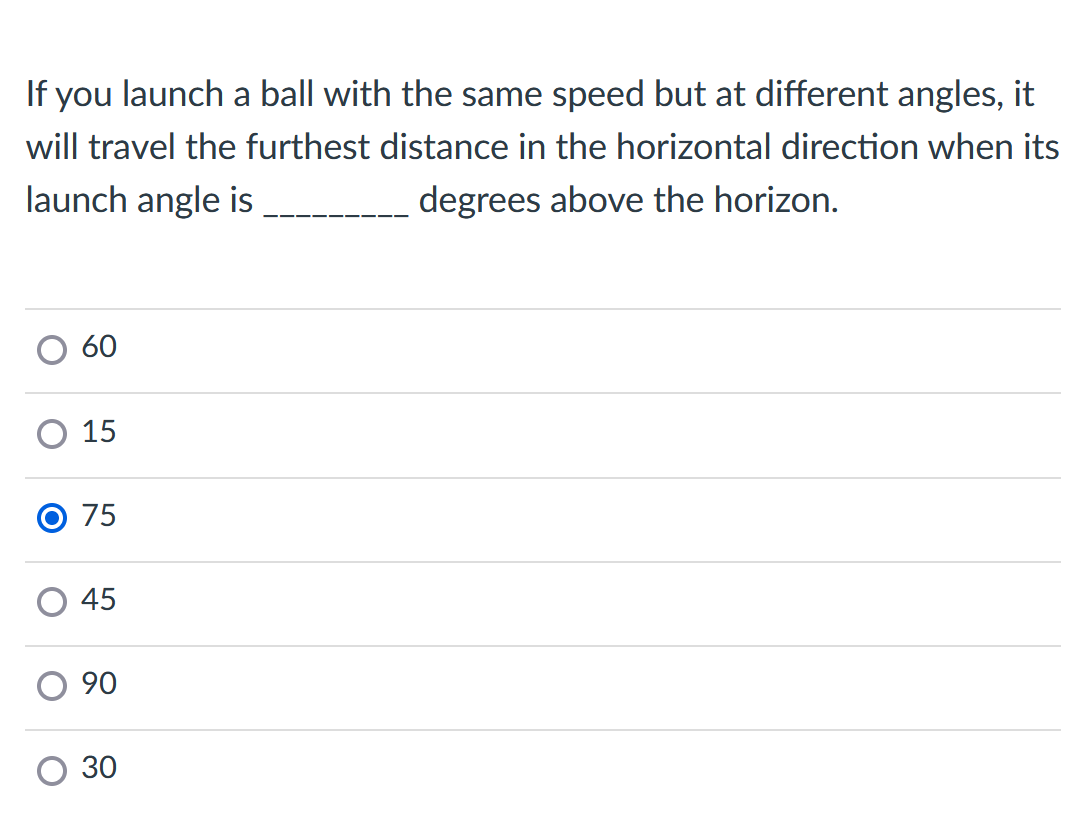Screen dimensions: 1072x832
Task: Click the unfilled circle next to 45
Action: point(51,601)
